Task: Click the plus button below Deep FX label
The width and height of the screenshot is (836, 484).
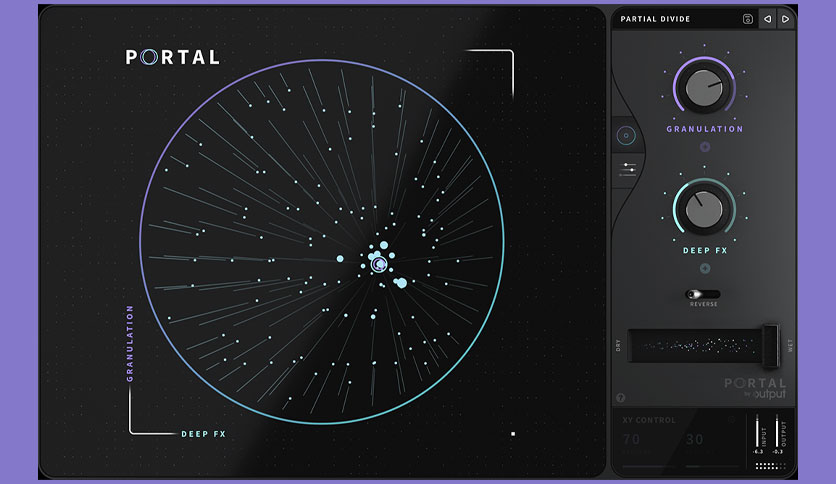Action: click(705, 269)
